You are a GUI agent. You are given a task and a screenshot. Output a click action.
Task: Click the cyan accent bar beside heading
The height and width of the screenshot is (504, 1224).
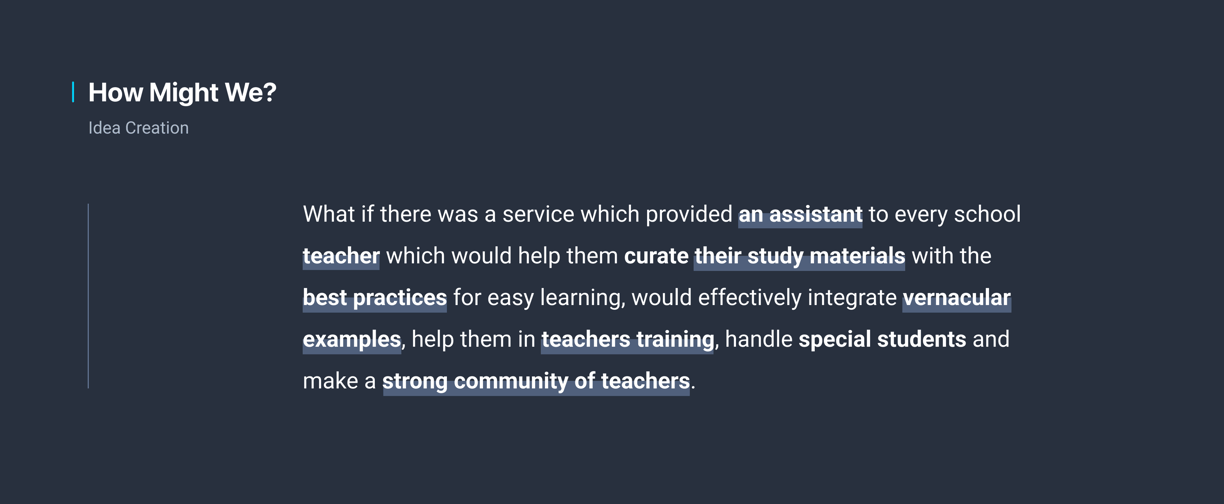tap(73, 92)
